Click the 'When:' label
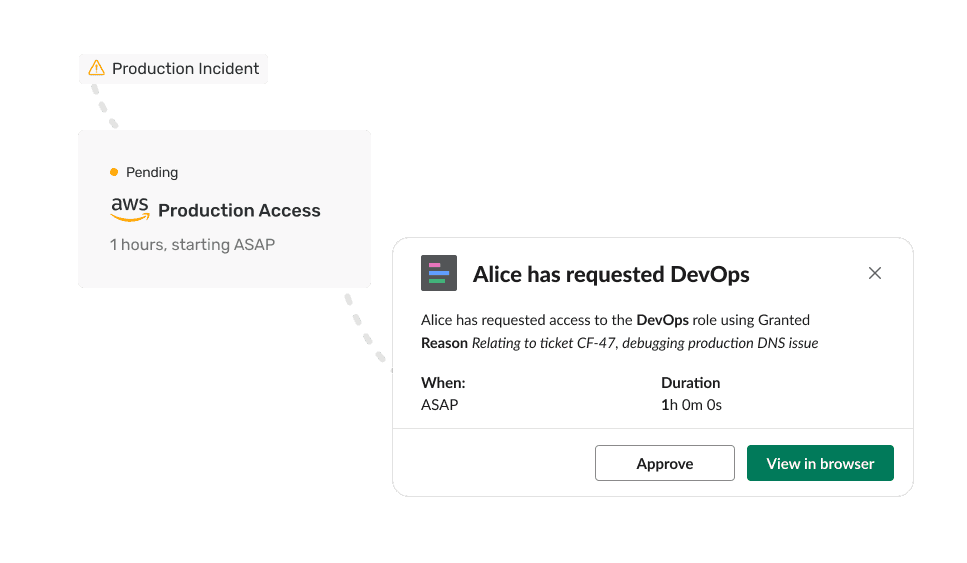 tap(443, 383)
